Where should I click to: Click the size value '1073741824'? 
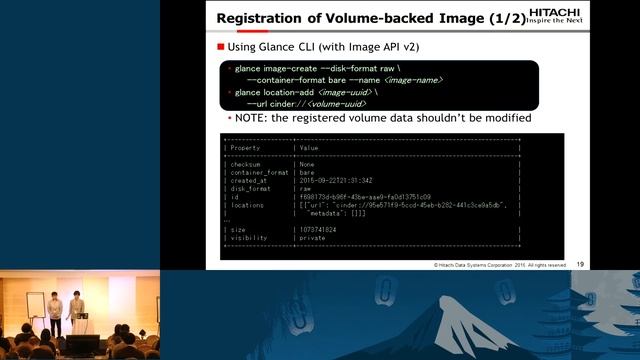point(318,230)
